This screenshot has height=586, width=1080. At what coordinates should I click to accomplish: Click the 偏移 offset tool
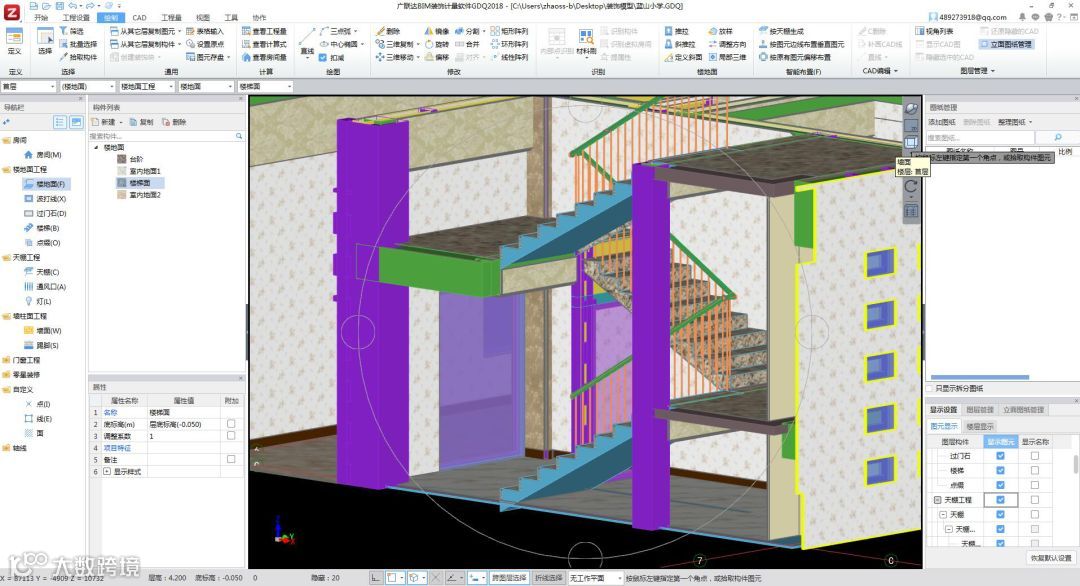click(437, 57)
